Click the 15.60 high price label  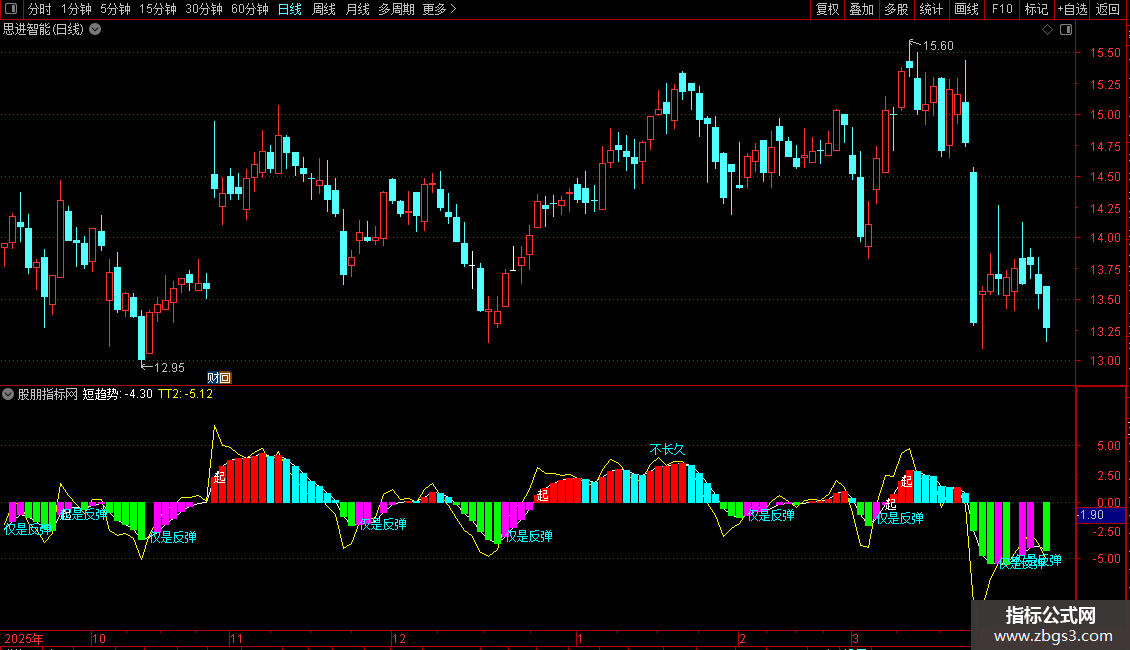pyautogui.click(x=938, y=46)
